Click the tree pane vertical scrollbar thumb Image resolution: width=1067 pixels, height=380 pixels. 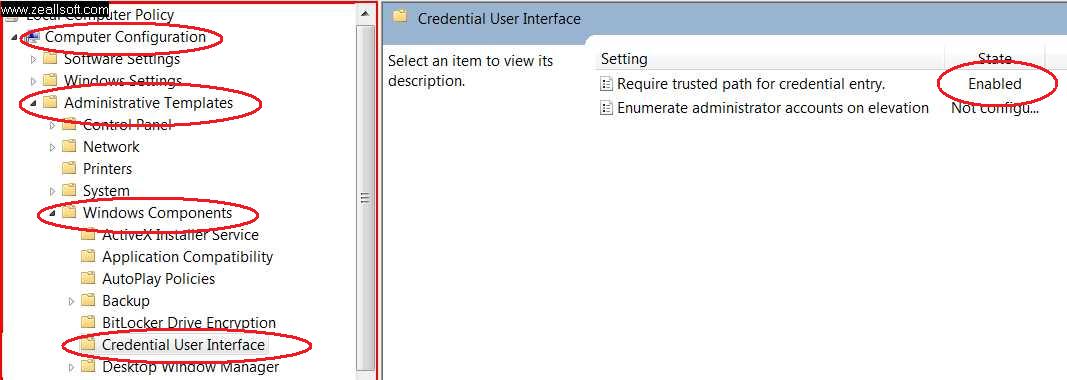pos(365,197)
